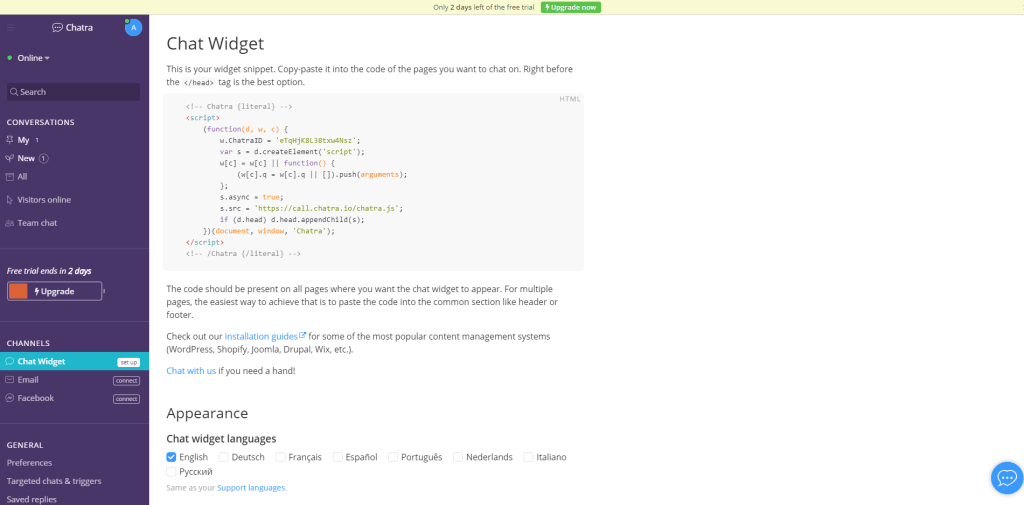Open Targeted chats & triggers
Viewport: 1024px width, 505px height.
click(54, 481)
